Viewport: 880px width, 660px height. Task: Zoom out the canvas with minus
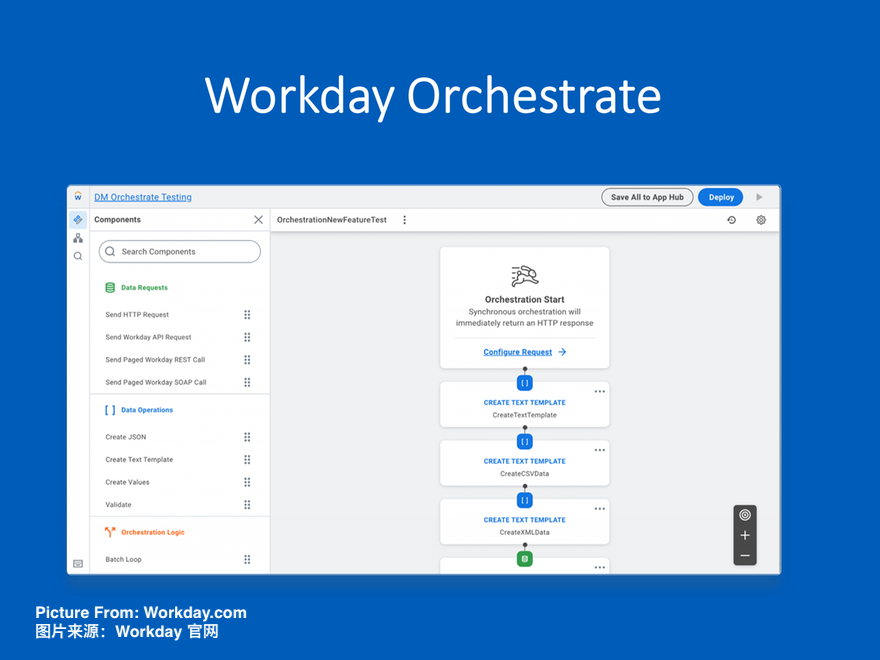745,556
